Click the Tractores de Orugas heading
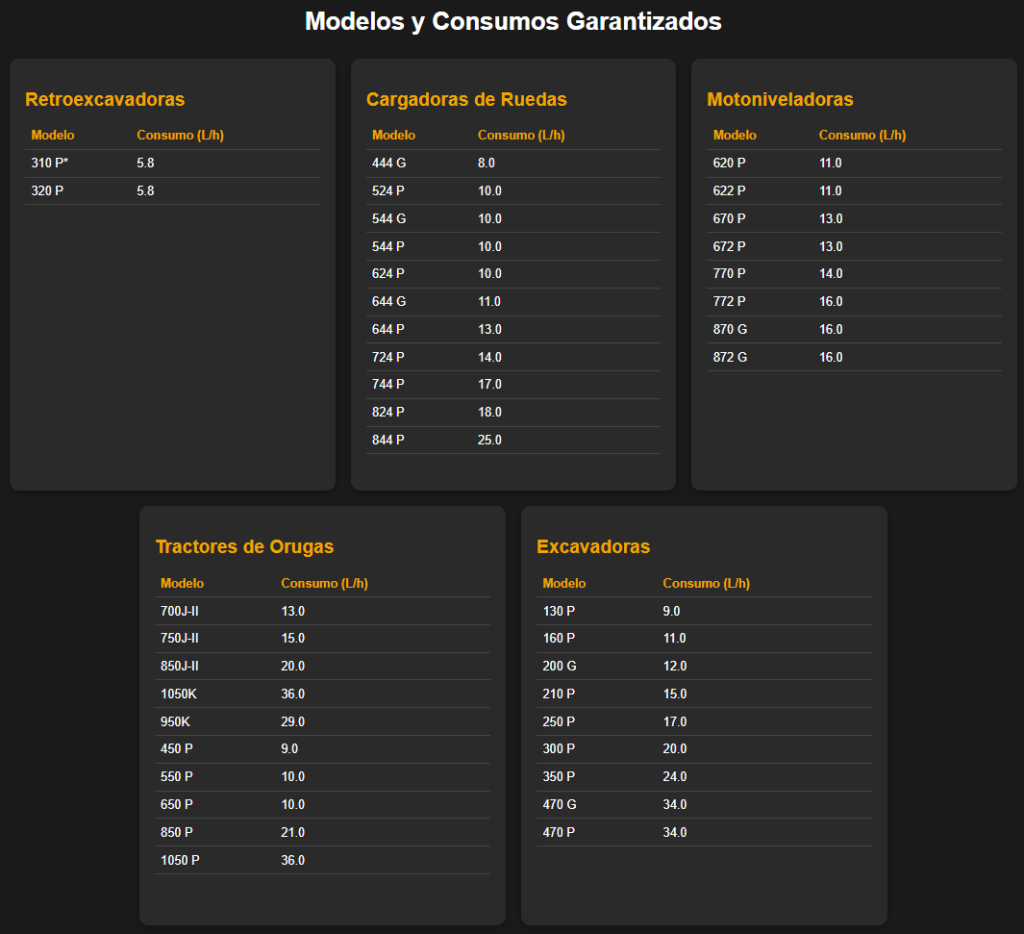Screen dimensions: 1024x934 tap(244, 547)
